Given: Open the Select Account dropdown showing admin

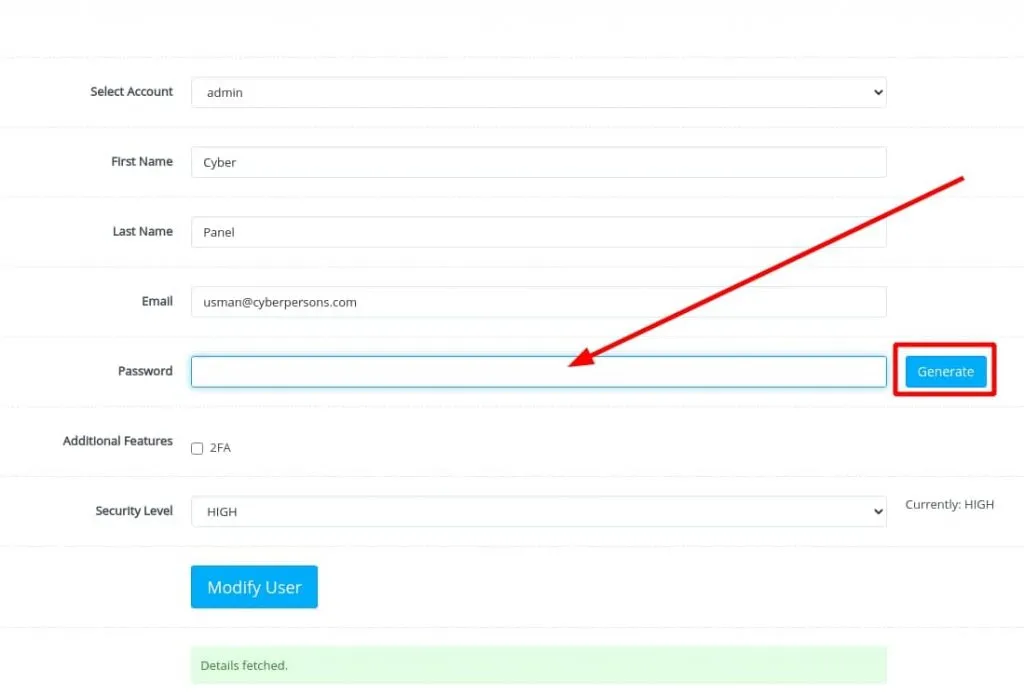Looking at the screenshot, I should tap(538, 92).
